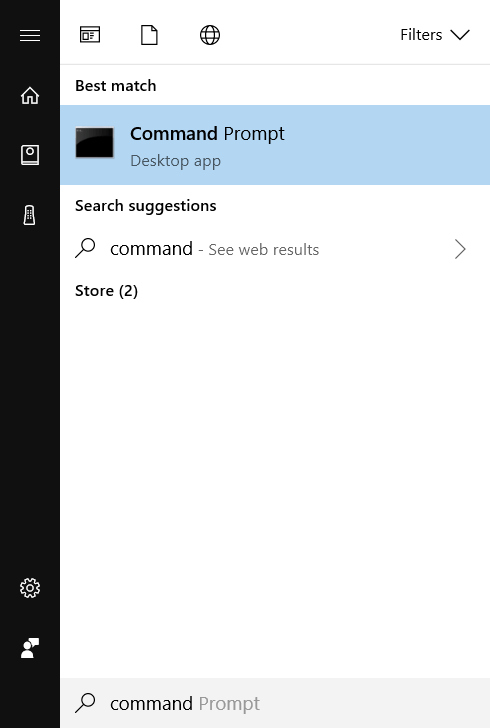Click the Best match heading
This screenshot has height=728, width=490.
(116, 86)
